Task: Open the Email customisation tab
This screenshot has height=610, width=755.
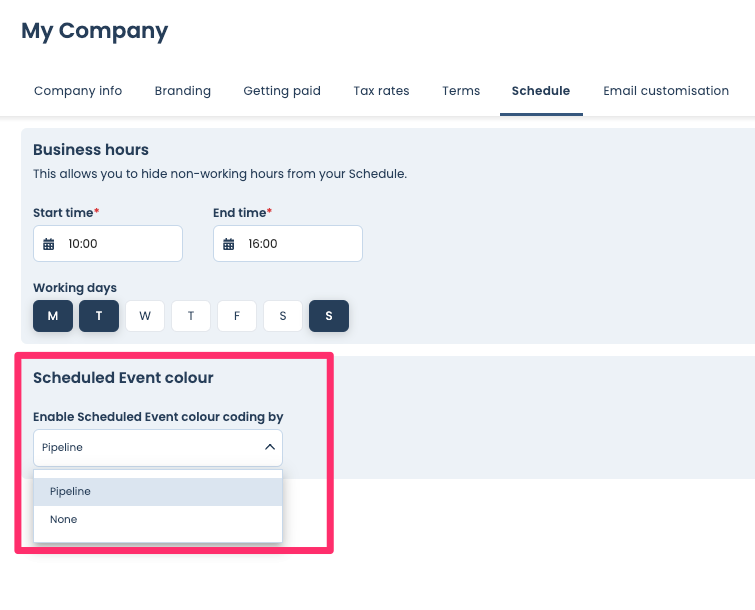Action: click(666, 91)
